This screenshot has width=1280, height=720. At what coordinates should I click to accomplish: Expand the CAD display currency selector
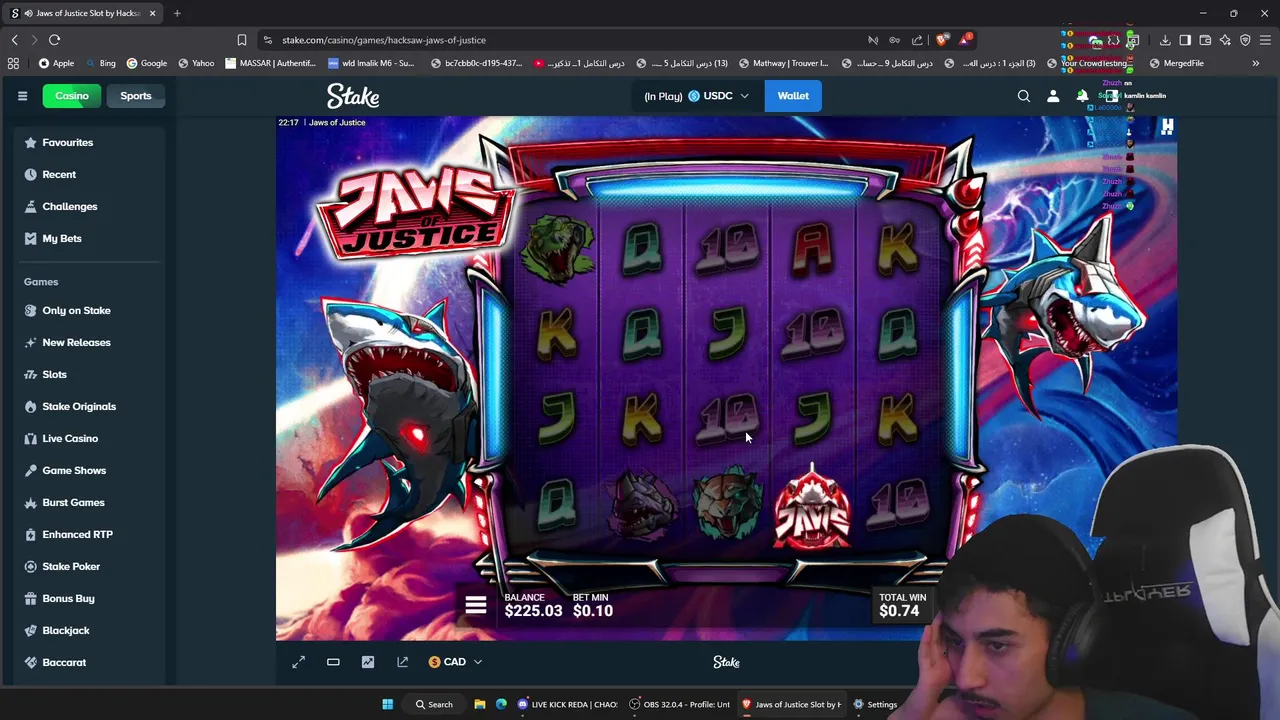point(455,662)
